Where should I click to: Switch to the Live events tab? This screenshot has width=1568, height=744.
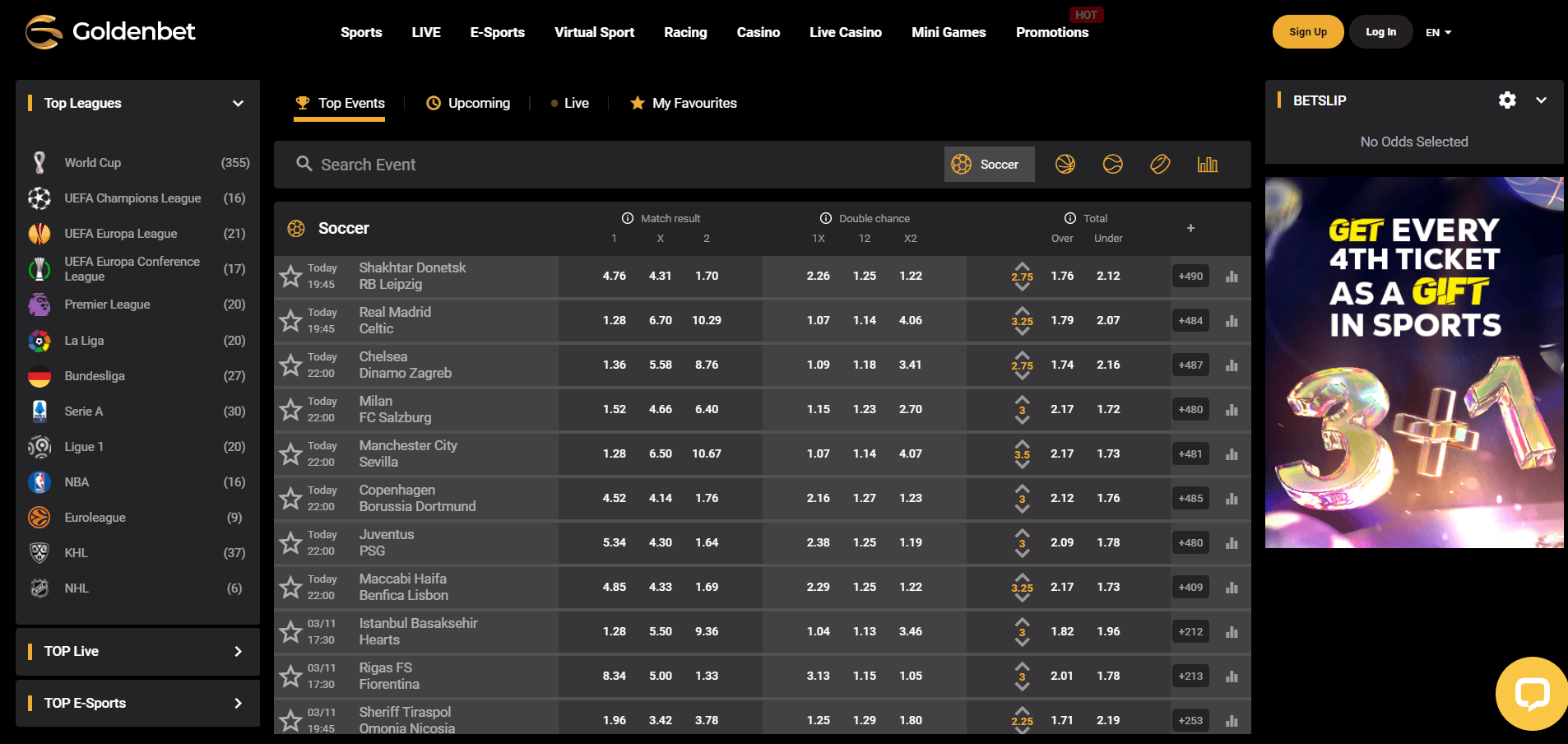[x=570, y=103]
